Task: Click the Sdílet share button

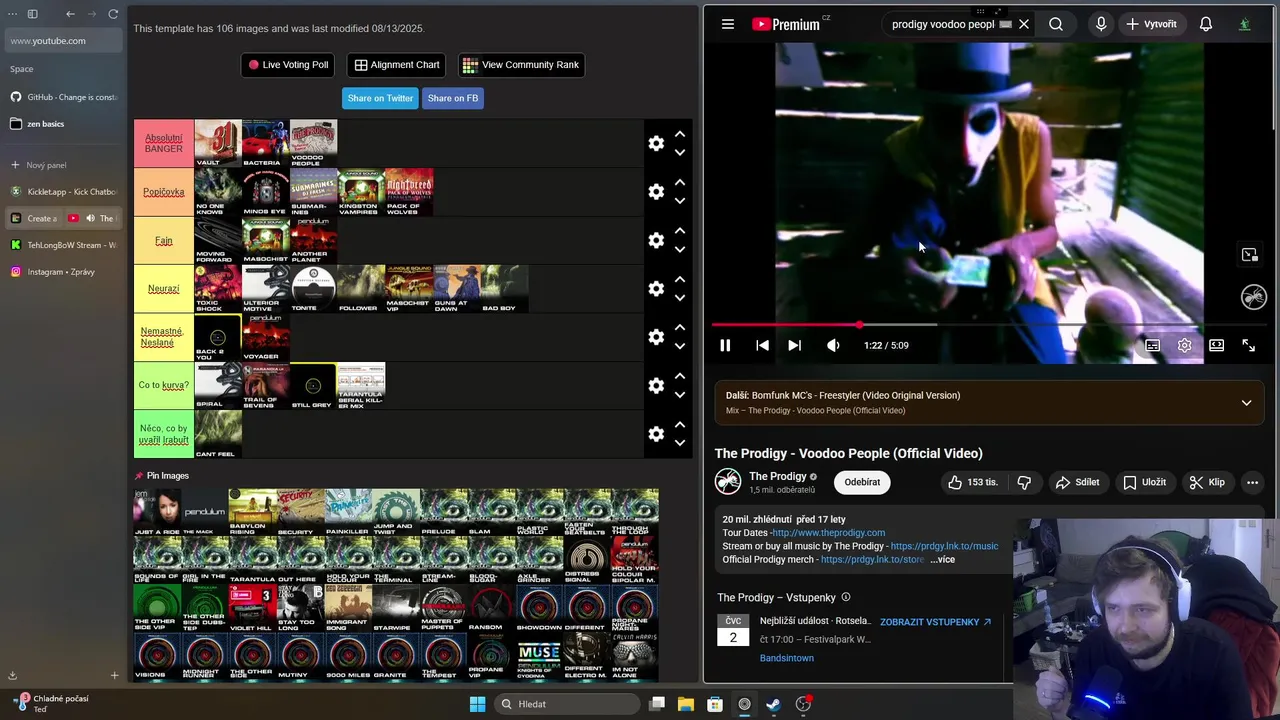Action: coord(1077,482)
